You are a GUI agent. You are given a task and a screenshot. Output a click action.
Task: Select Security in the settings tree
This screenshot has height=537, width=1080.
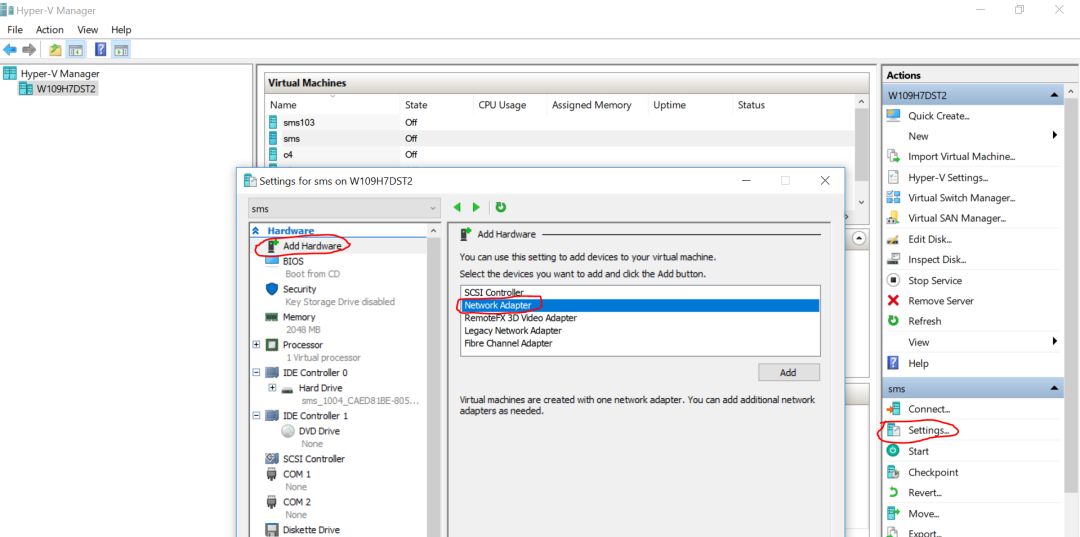point(300,289)
